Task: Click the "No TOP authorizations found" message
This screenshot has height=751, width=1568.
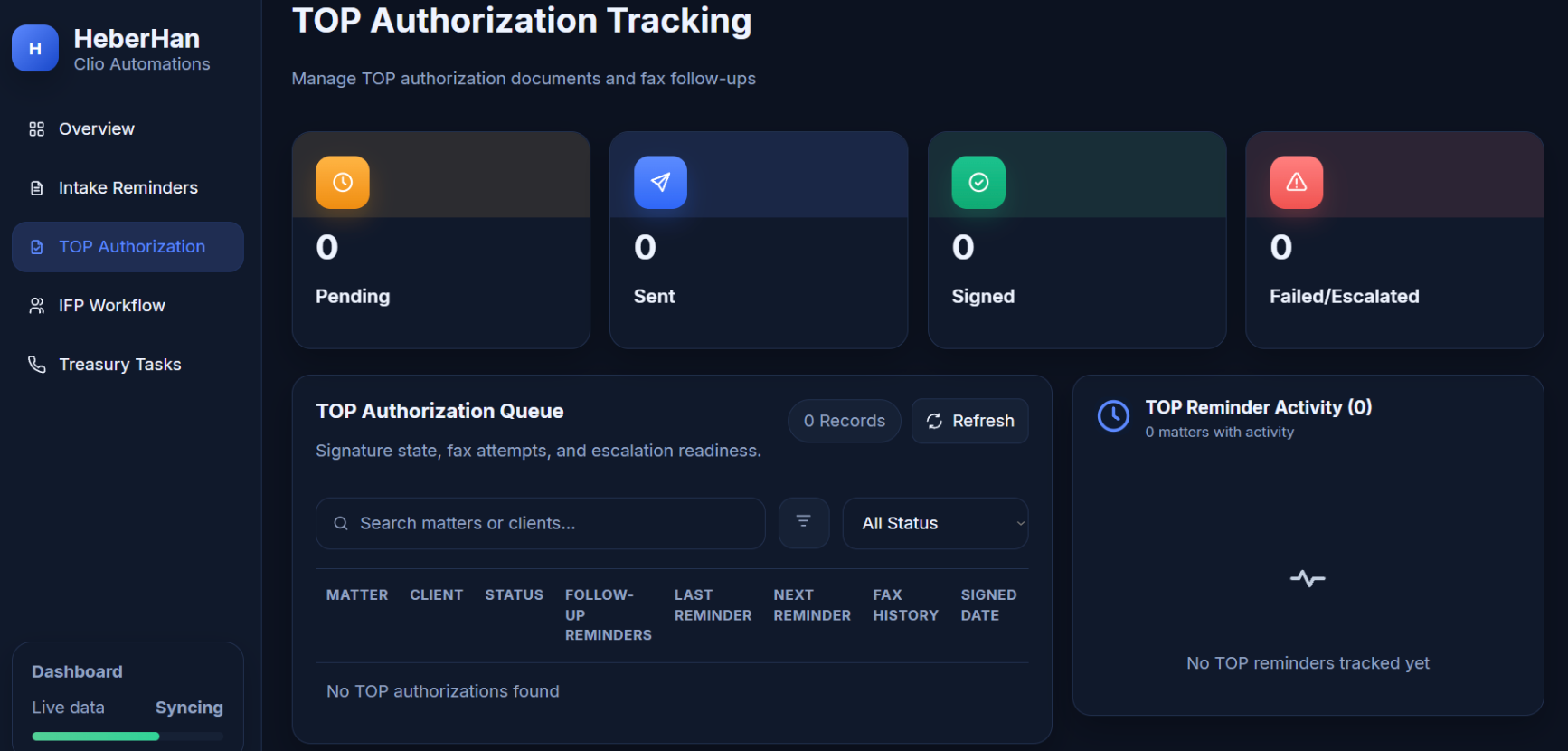Action: [x=443, y=691]
